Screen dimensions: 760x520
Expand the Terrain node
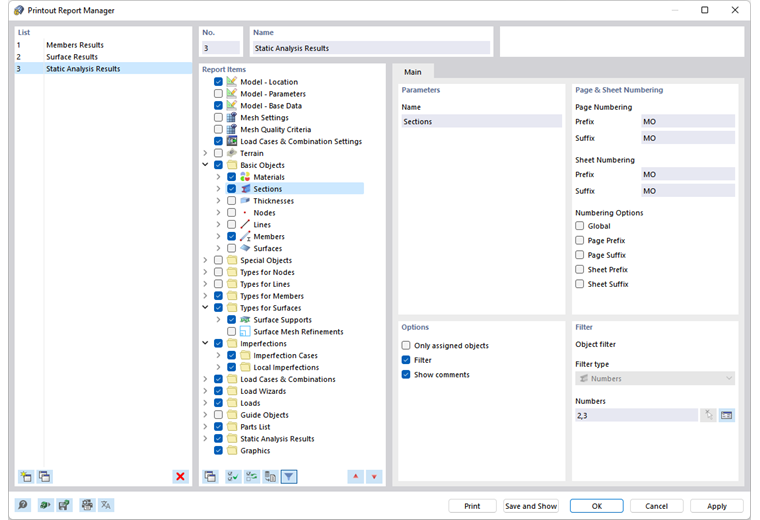[206, 153]
